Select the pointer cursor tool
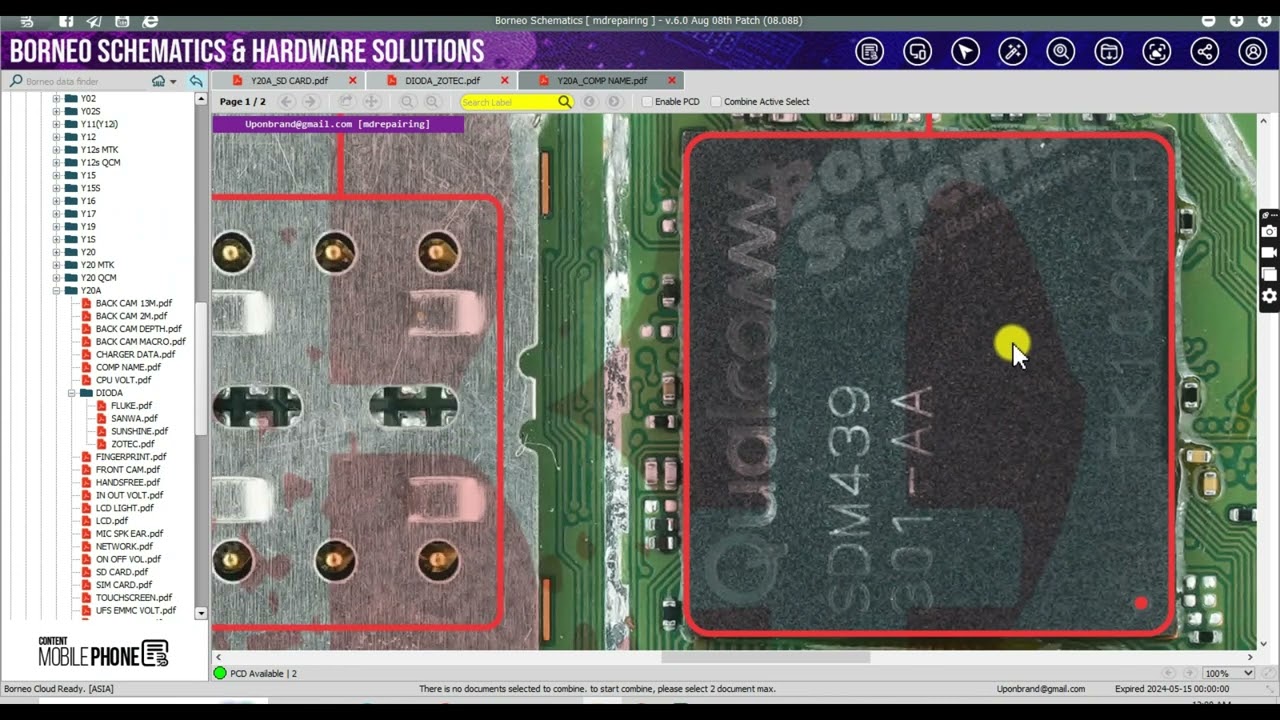The image size is (1280, 720). [x=965, y=52]
